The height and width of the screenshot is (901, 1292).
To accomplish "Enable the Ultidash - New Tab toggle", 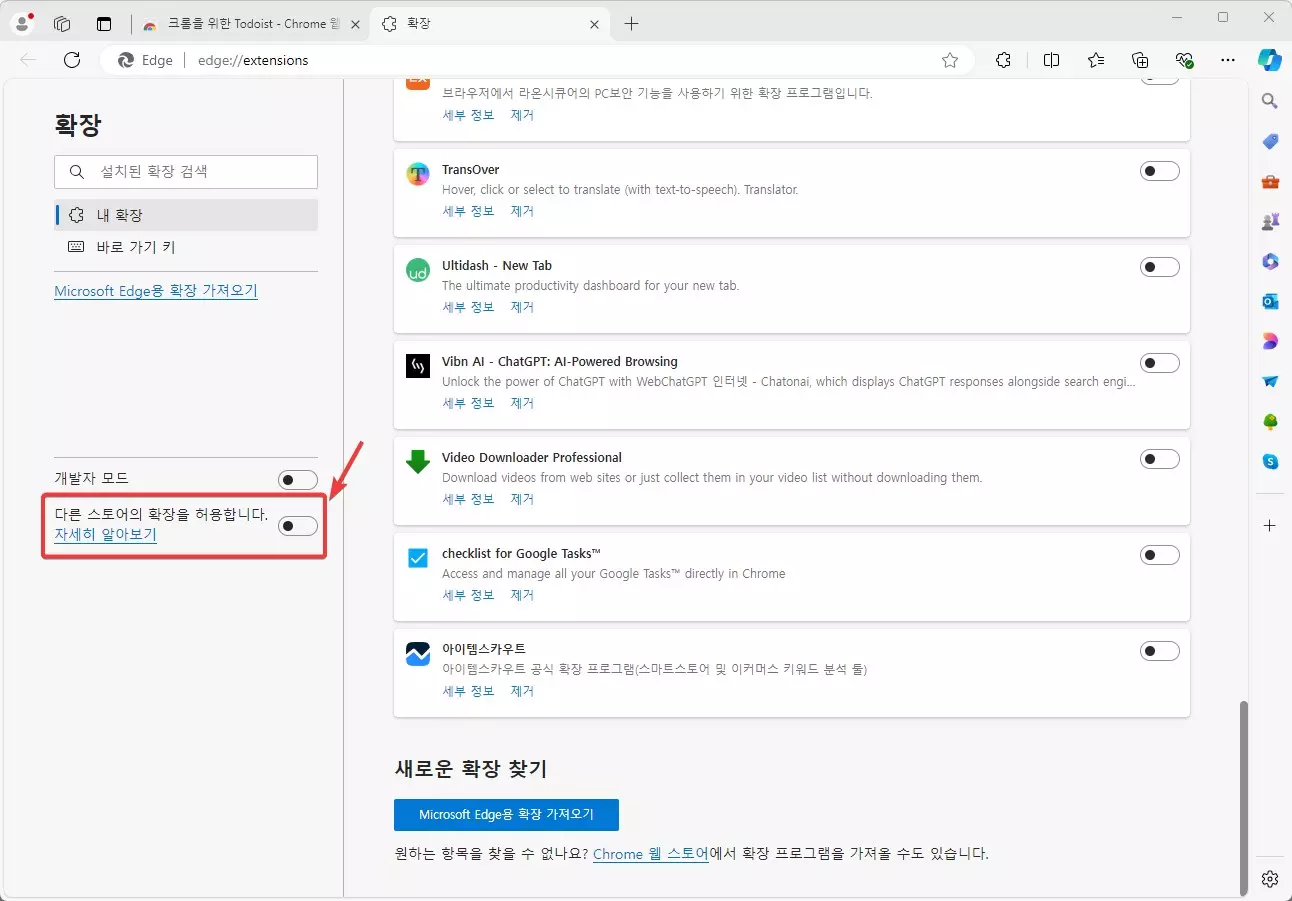I will click(x=1160, y=267).
